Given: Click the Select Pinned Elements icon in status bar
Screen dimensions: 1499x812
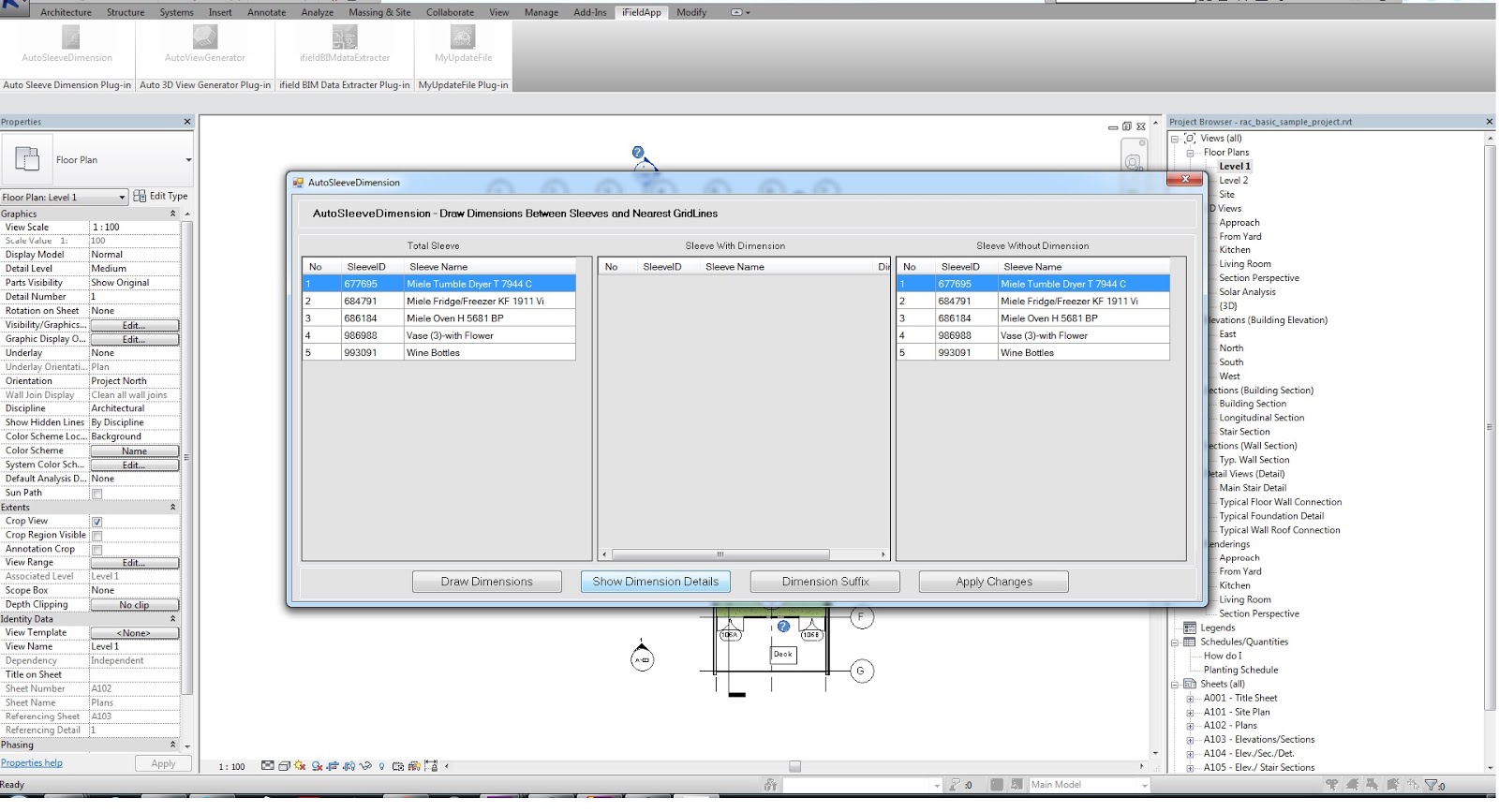Looking at the screenshot, I should [x=1373, y=785].
